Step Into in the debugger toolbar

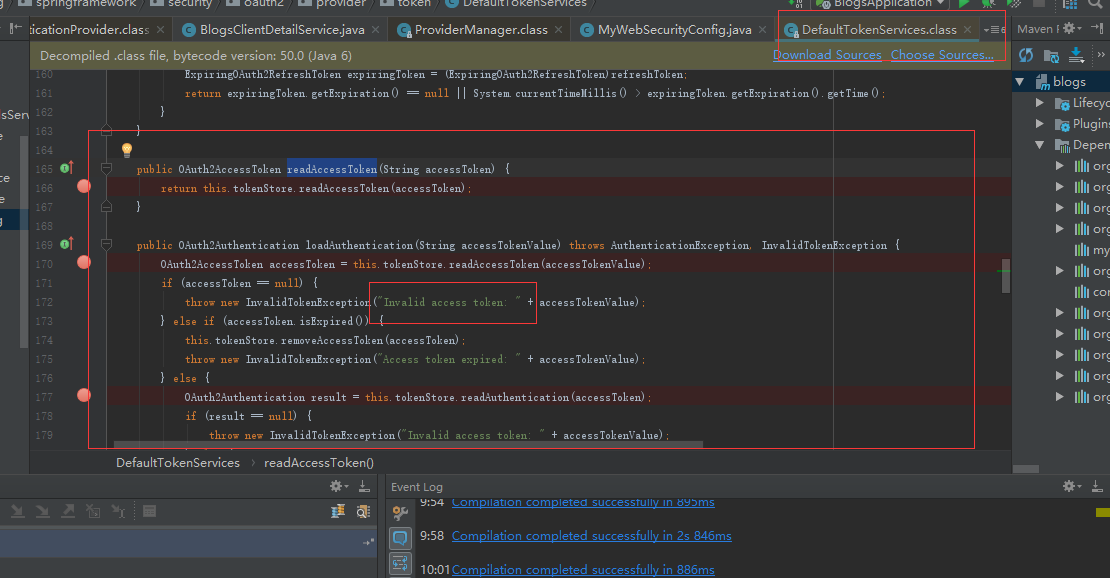[42, 511]
